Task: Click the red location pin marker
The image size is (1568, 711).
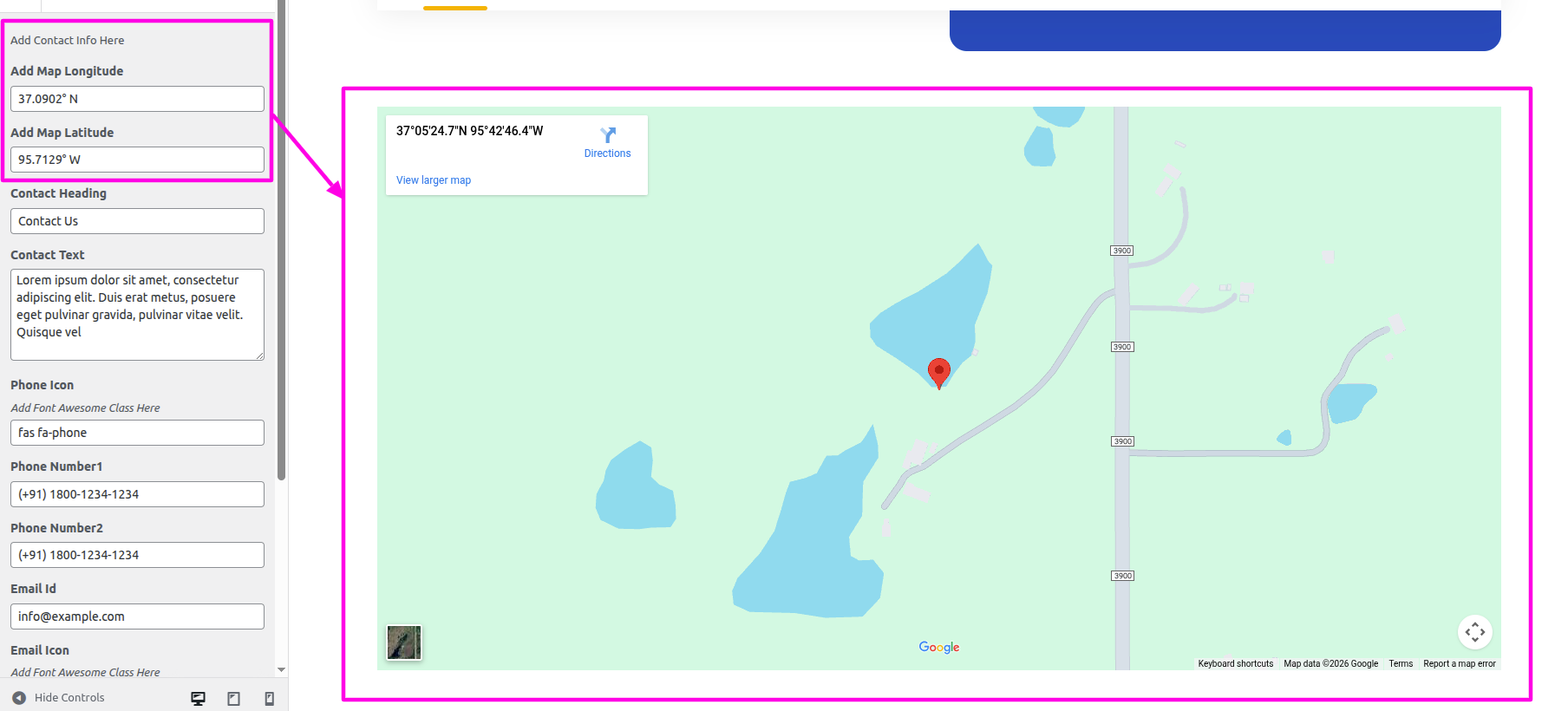Action: [938, 372]
